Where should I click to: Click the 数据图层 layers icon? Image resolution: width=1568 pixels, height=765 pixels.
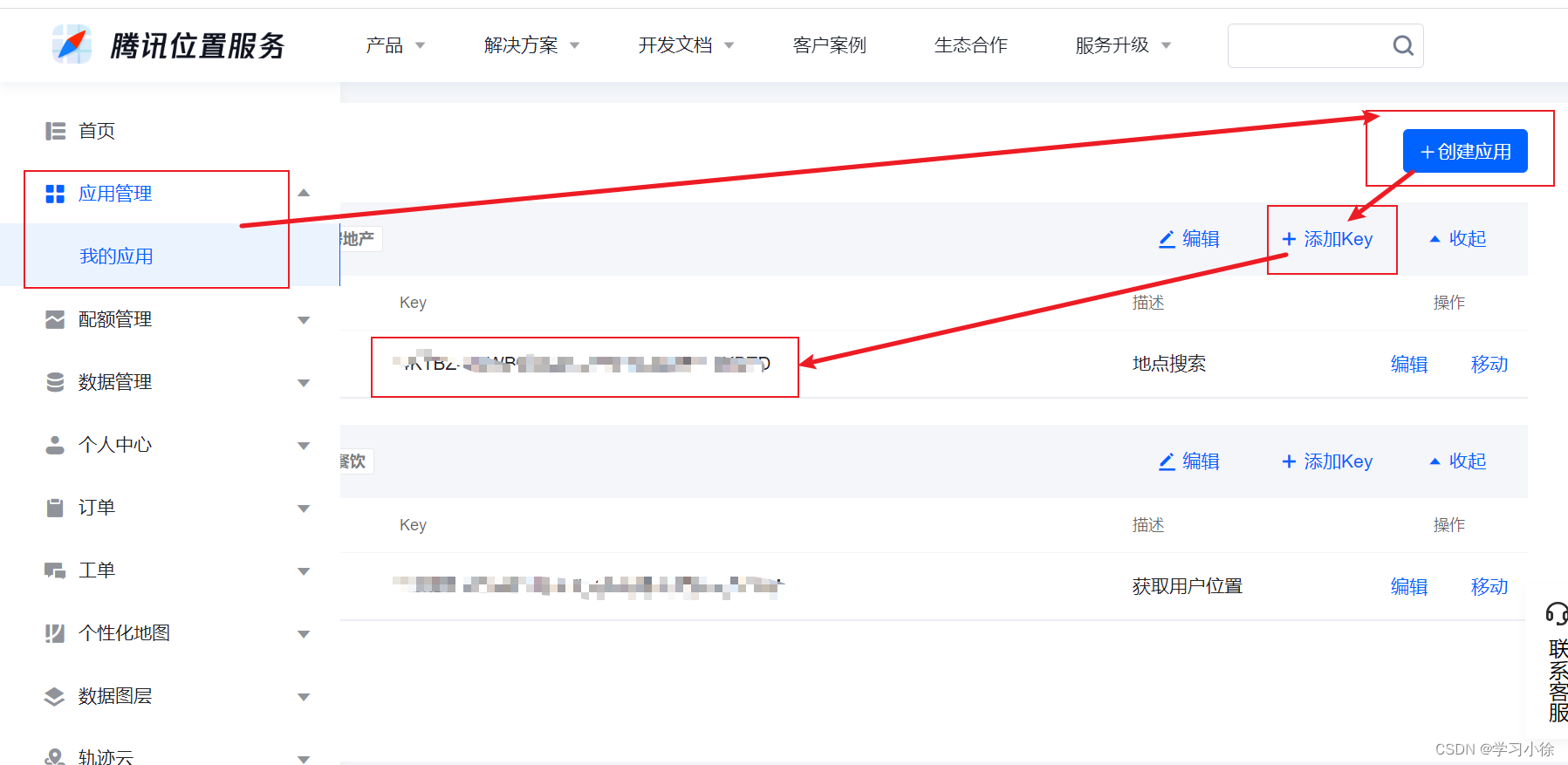(55, 696)
